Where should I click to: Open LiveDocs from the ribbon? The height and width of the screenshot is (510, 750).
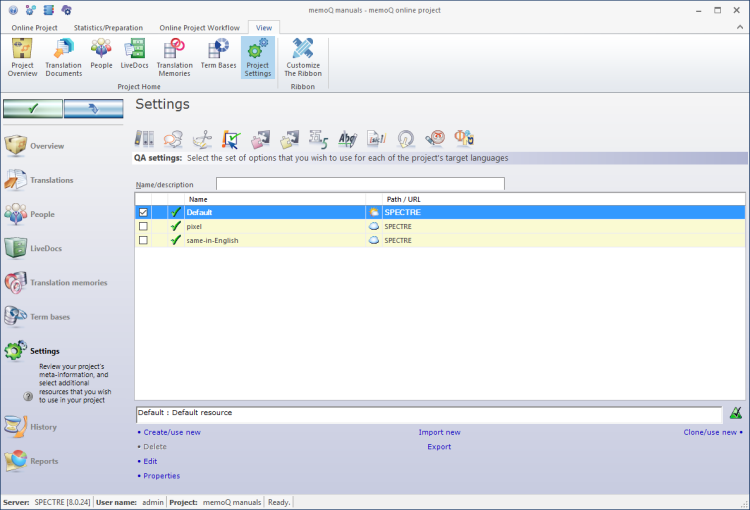click(134, 56)
